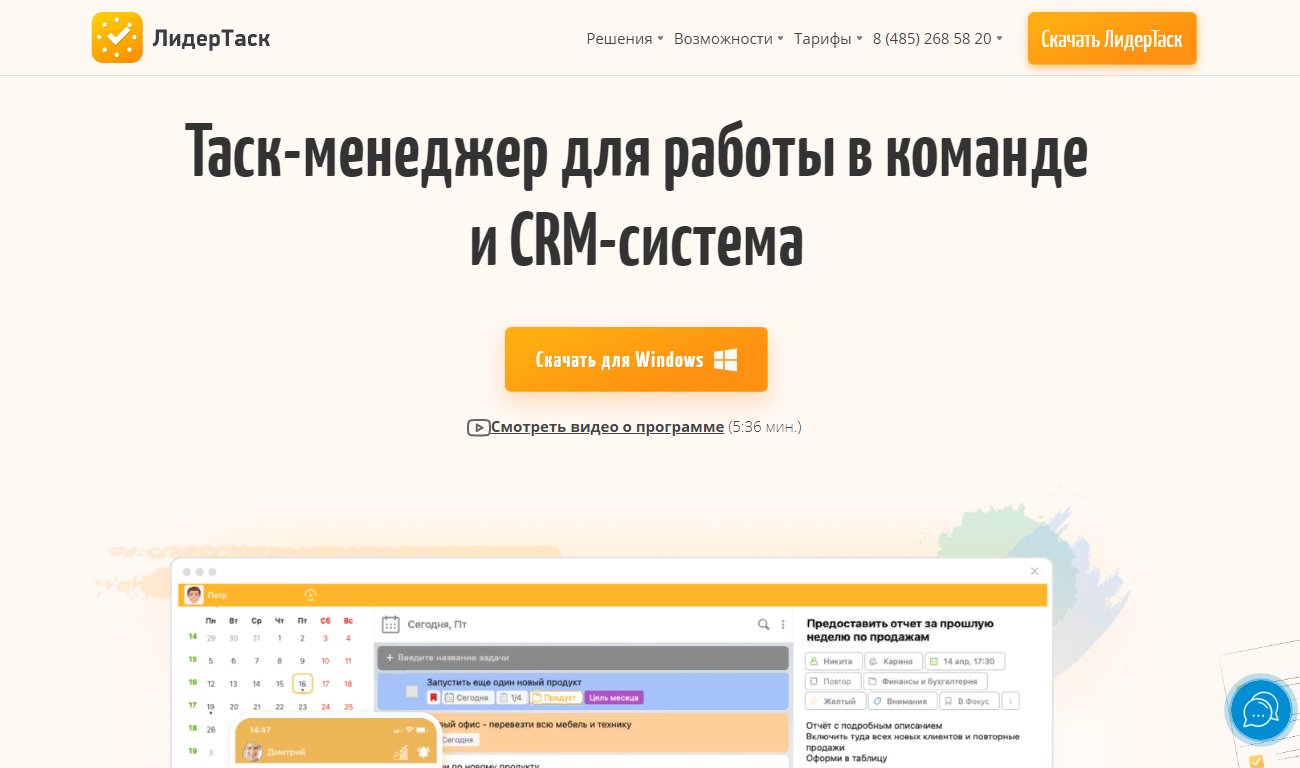Click the video play icon
Image resolution: width=1300 pixels, height=768 pixels.
click(x=478, y=427)
